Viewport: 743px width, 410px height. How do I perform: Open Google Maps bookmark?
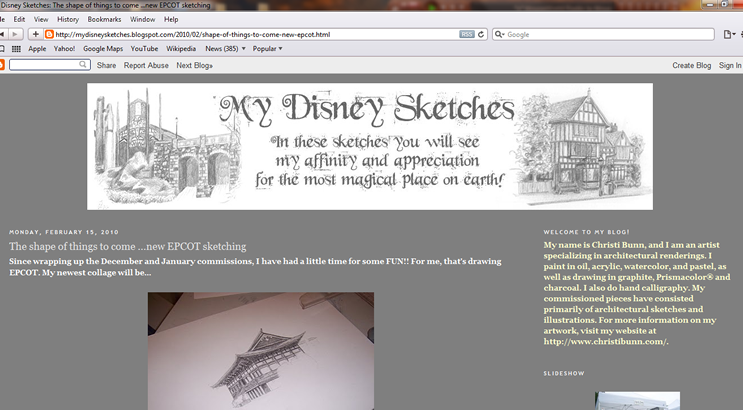click(x=103, y=48)
